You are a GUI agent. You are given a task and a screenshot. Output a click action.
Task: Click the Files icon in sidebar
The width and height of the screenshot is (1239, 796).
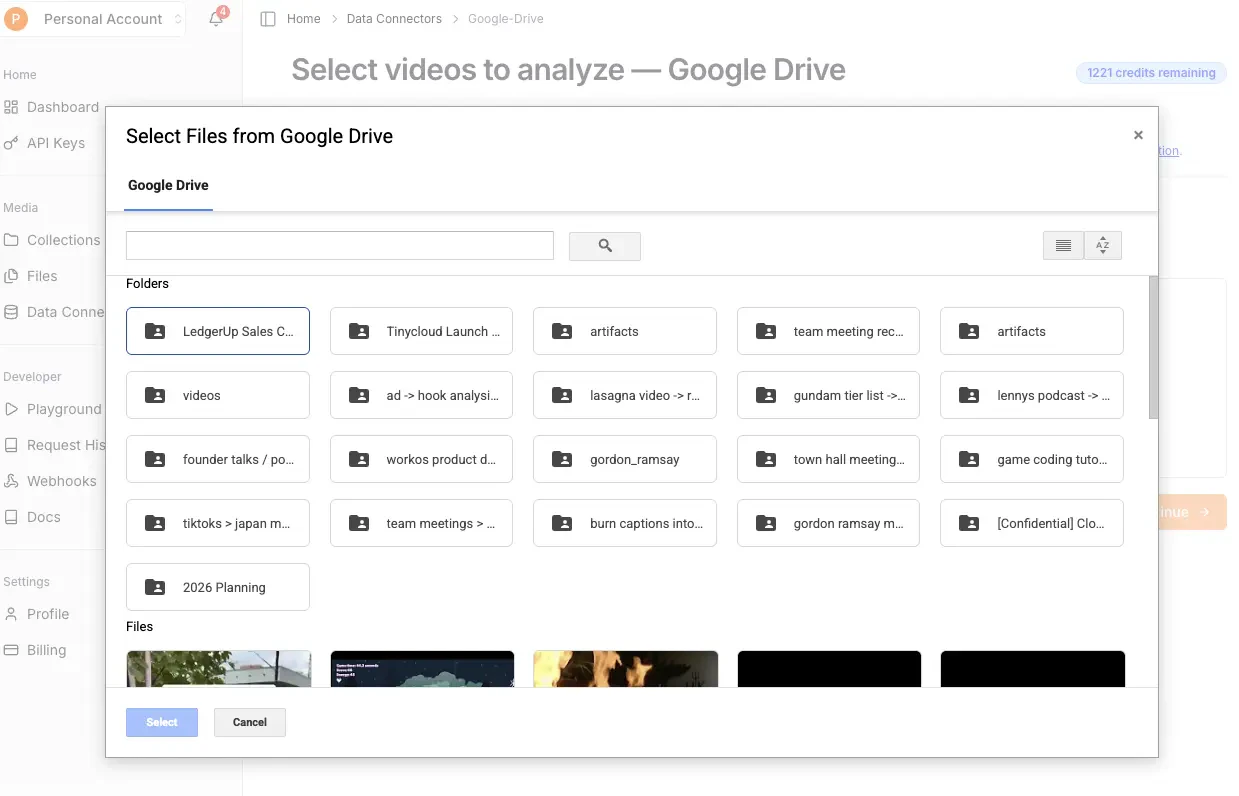pos(12,276)
